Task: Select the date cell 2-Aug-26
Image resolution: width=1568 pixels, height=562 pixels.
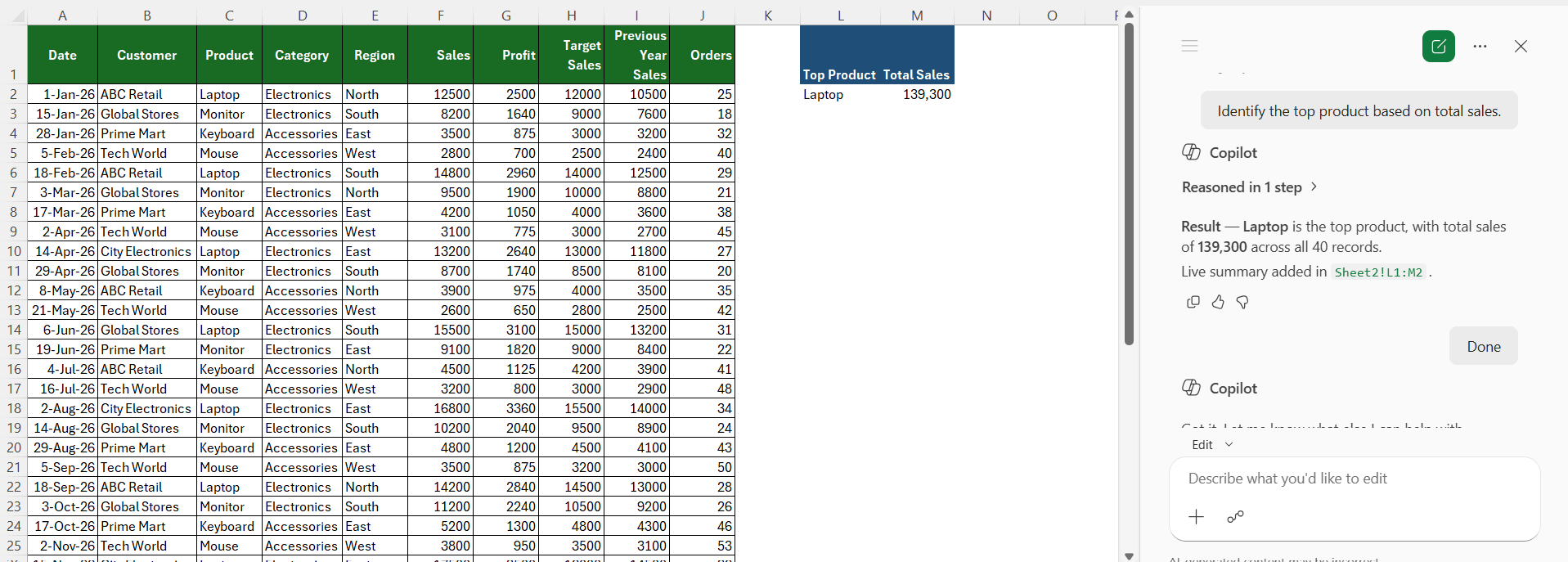Action: pyautogui.click(x=62, y=408)
